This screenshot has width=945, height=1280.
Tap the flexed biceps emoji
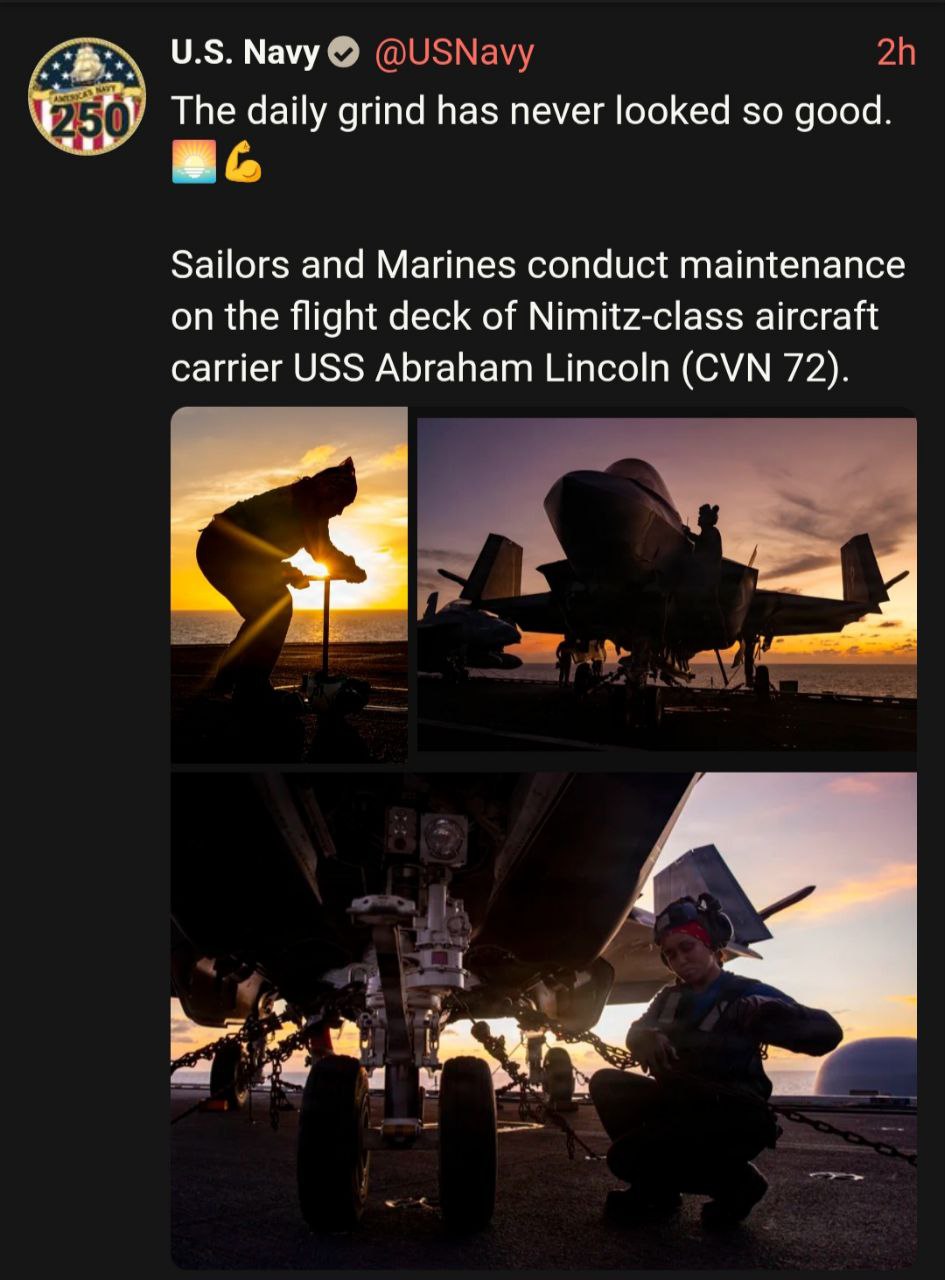pyautogui.click(x=243, y=162)
